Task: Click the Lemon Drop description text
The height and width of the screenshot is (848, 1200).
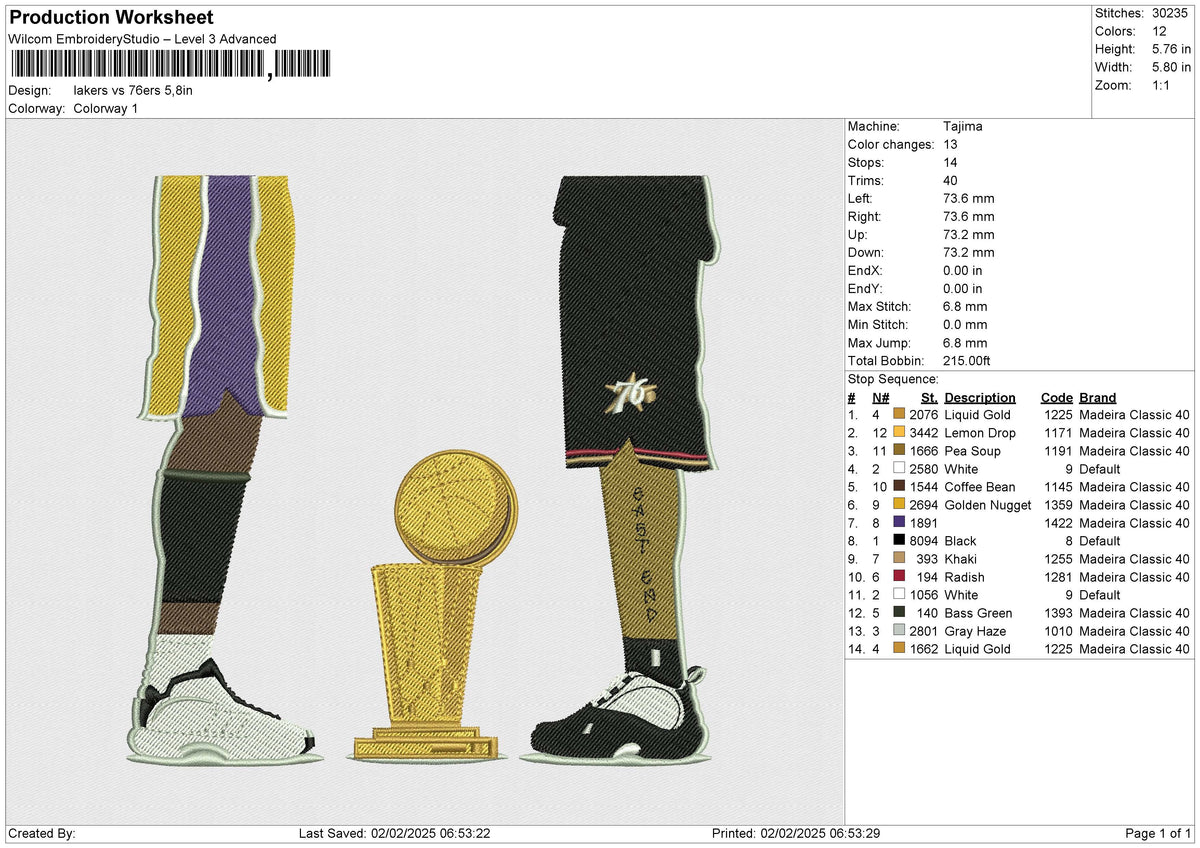Action: click(x=980, y=433)
